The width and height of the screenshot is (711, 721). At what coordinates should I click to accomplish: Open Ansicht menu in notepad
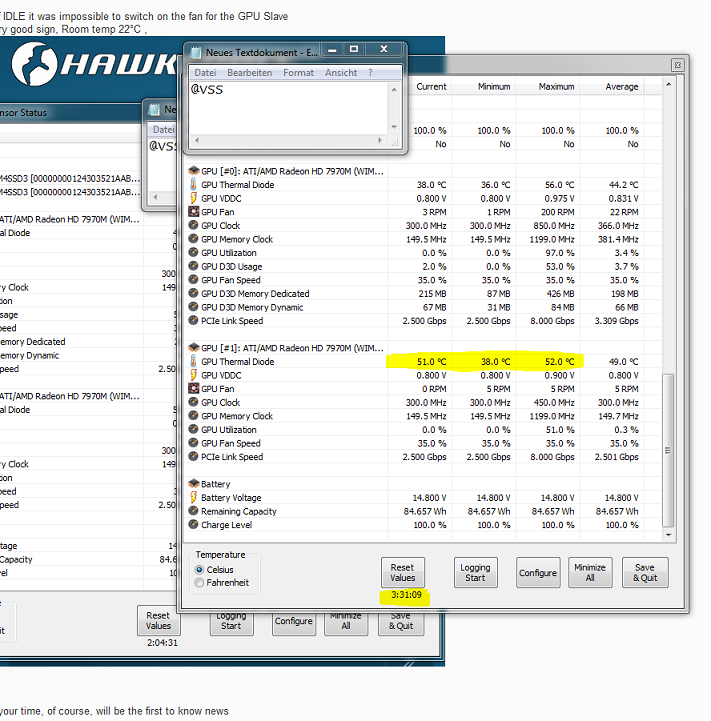pos(341,73)
